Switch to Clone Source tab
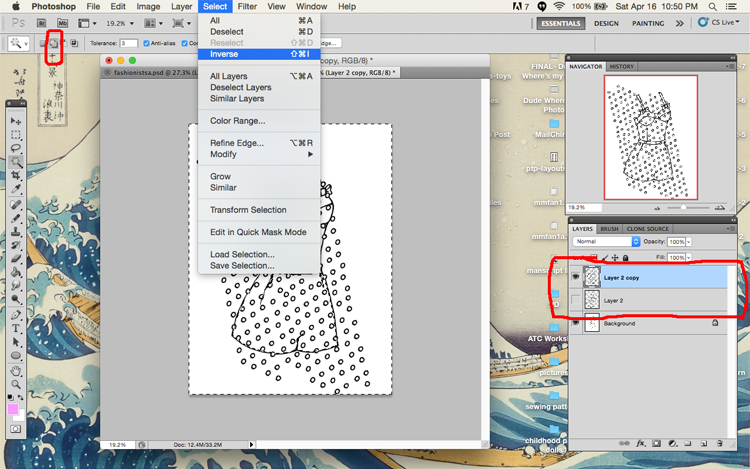 point(647,229)
